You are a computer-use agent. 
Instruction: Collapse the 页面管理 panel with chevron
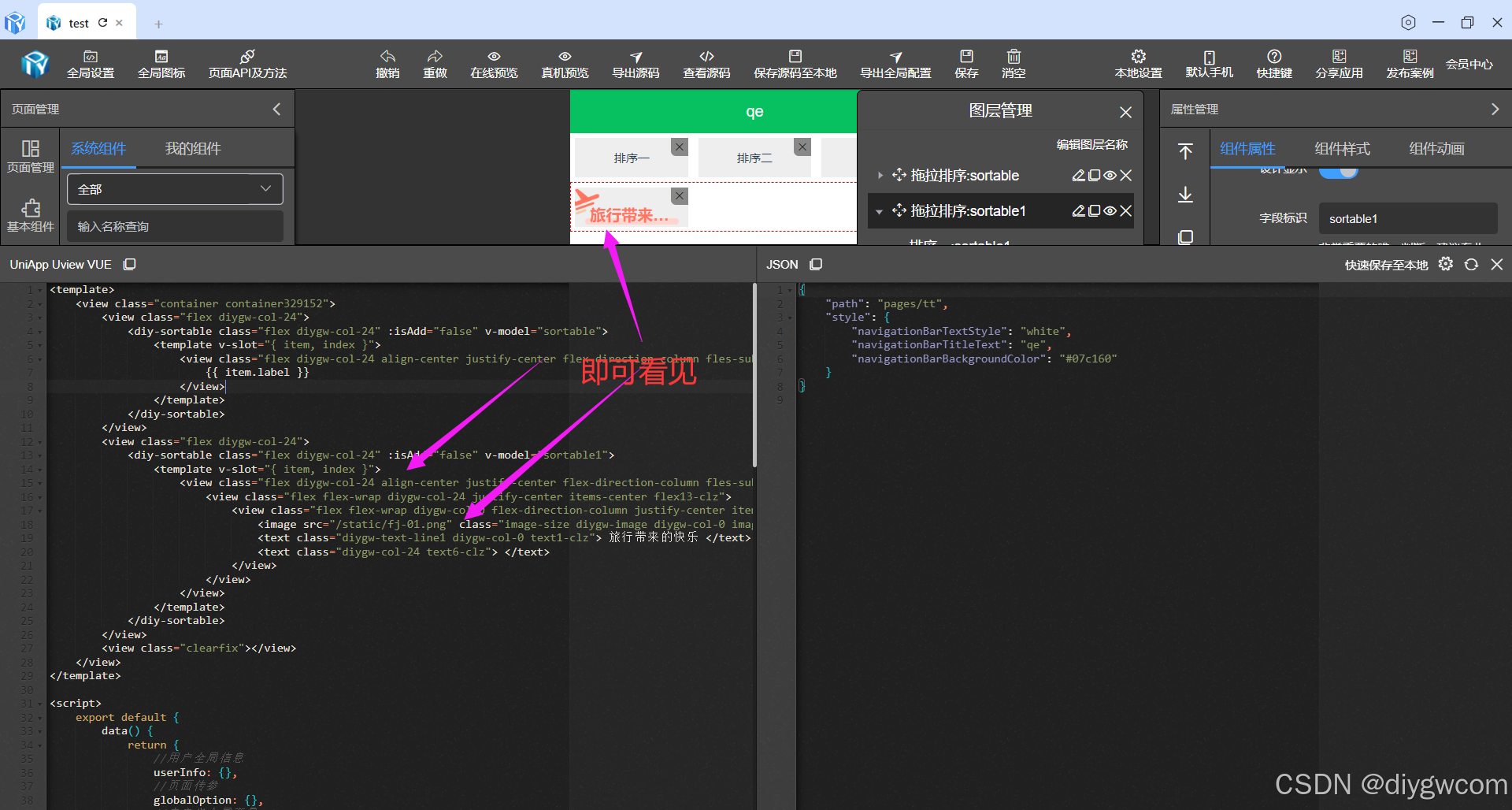(276, 109)
